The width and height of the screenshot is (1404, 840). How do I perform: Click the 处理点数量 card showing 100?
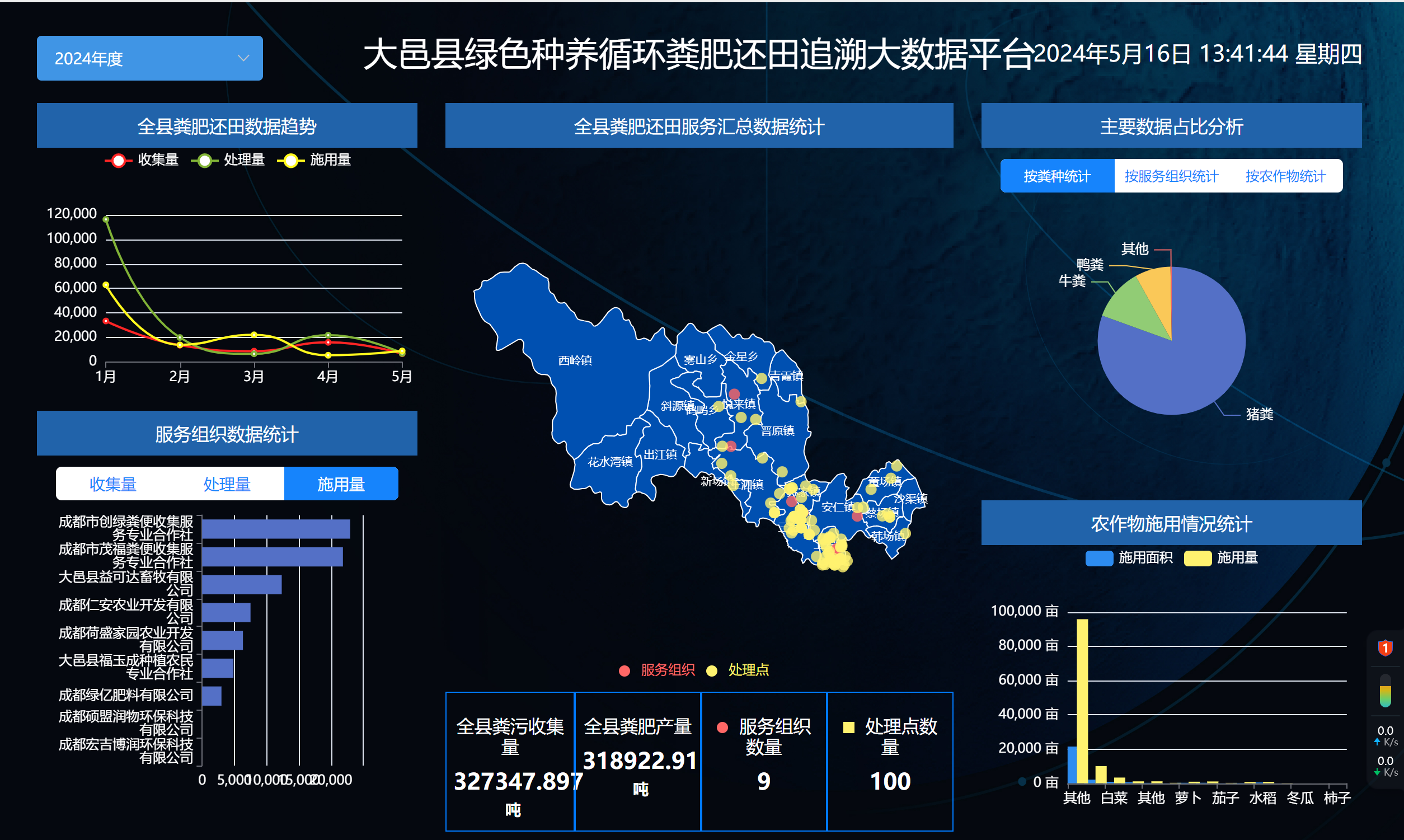tap(891, 762)
